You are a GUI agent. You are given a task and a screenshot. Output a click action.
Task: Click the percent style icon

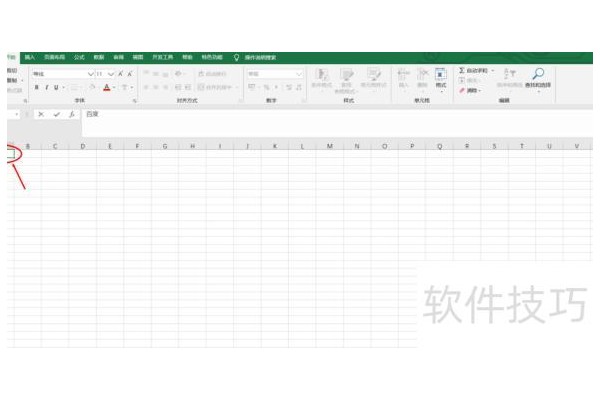coord(266,87)
